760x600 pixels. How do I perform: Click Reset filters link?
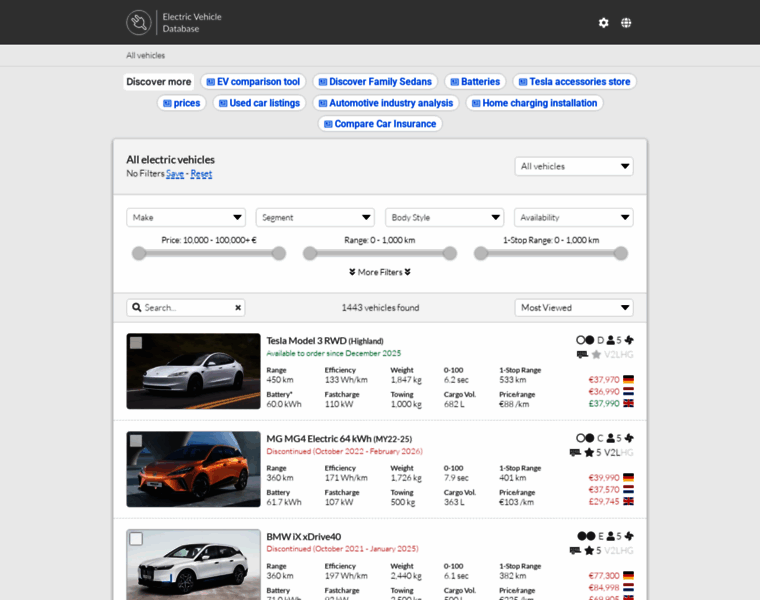(x=201, y=174)
